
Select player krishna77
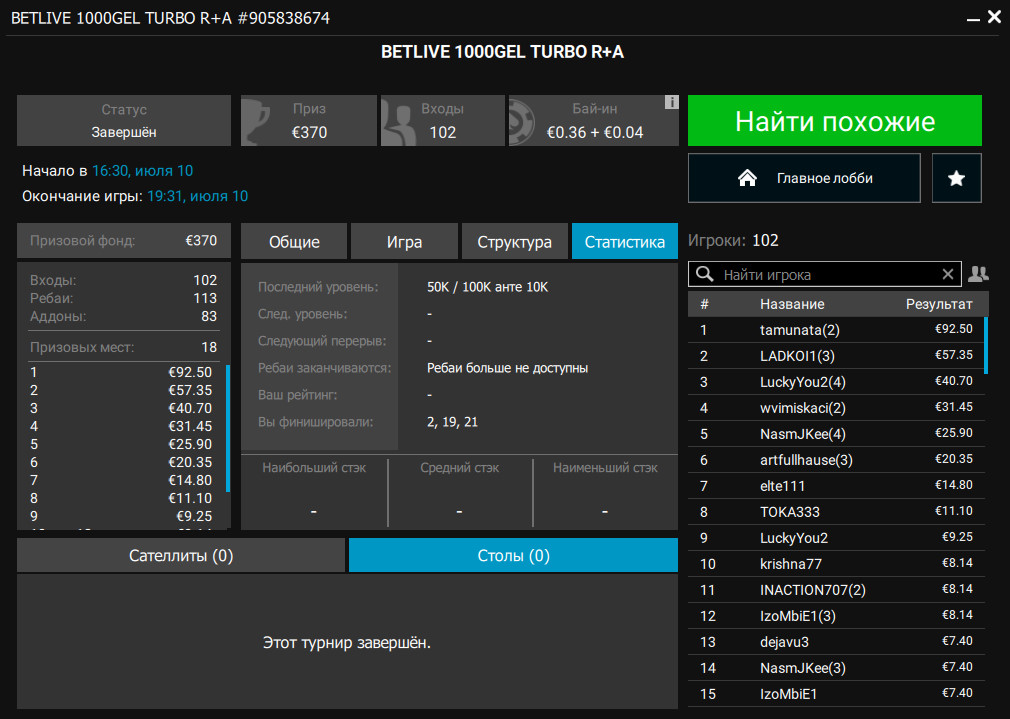(x=836, y=564)
